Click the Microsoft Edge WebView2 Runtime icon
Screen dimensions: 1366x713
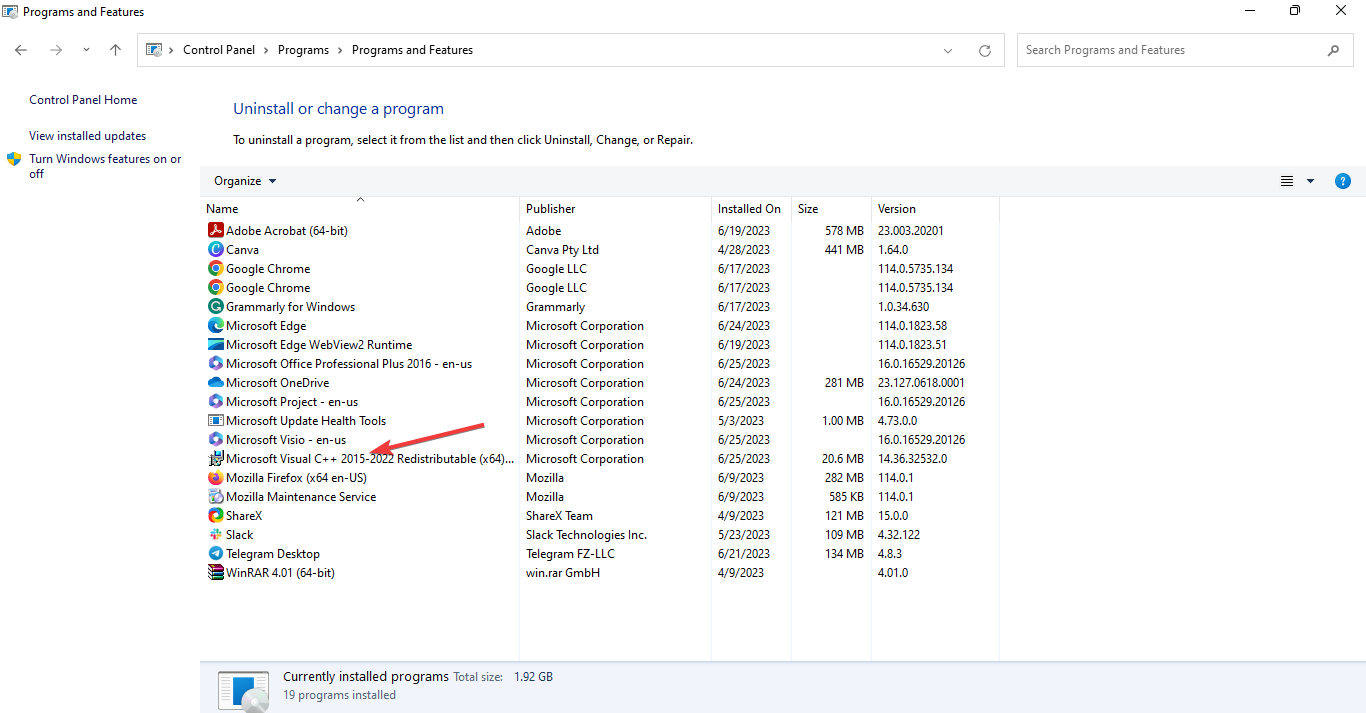[x=215, y=345]
